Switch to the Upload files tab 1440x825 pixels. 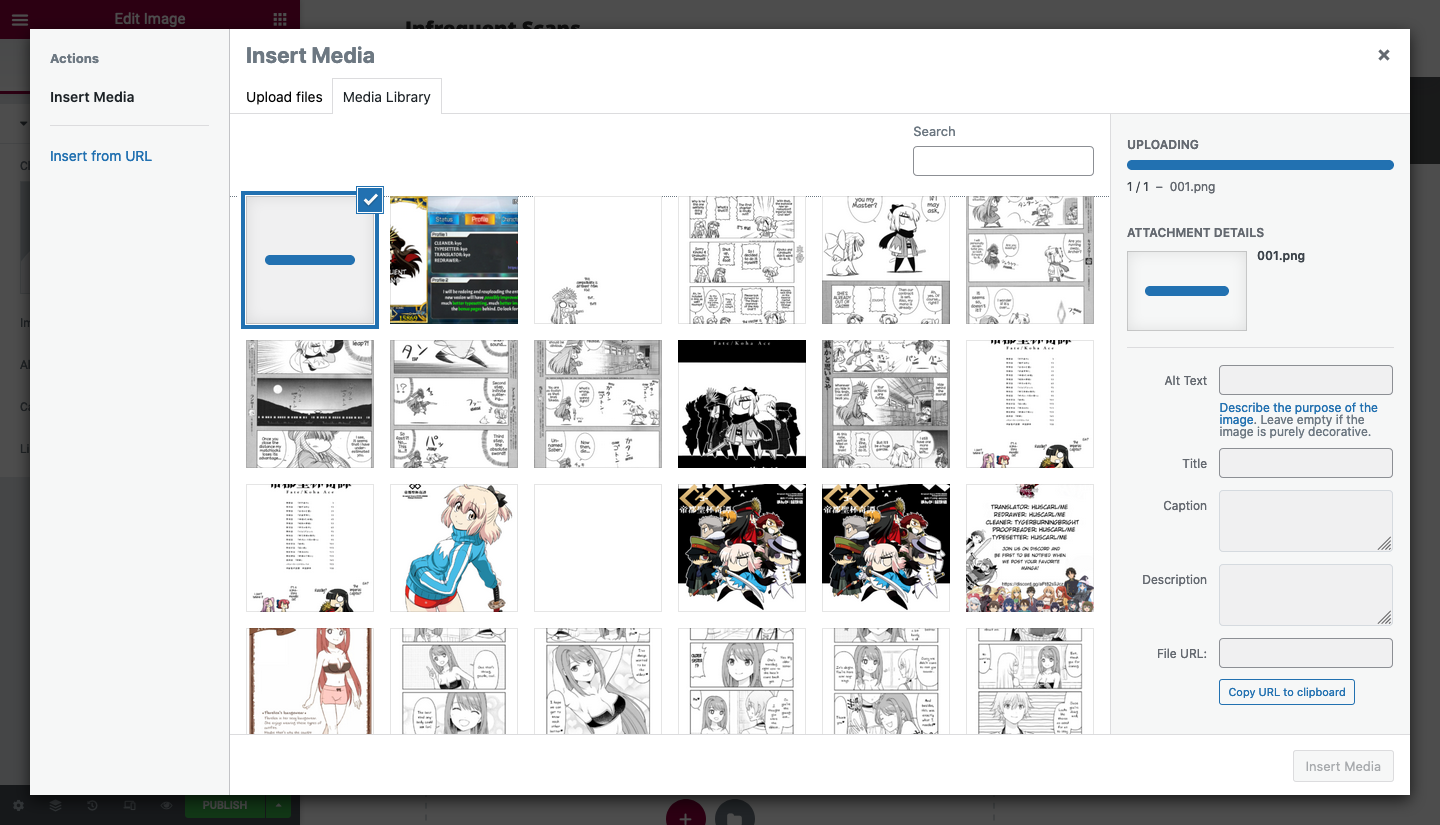click(x=284, y=97)
